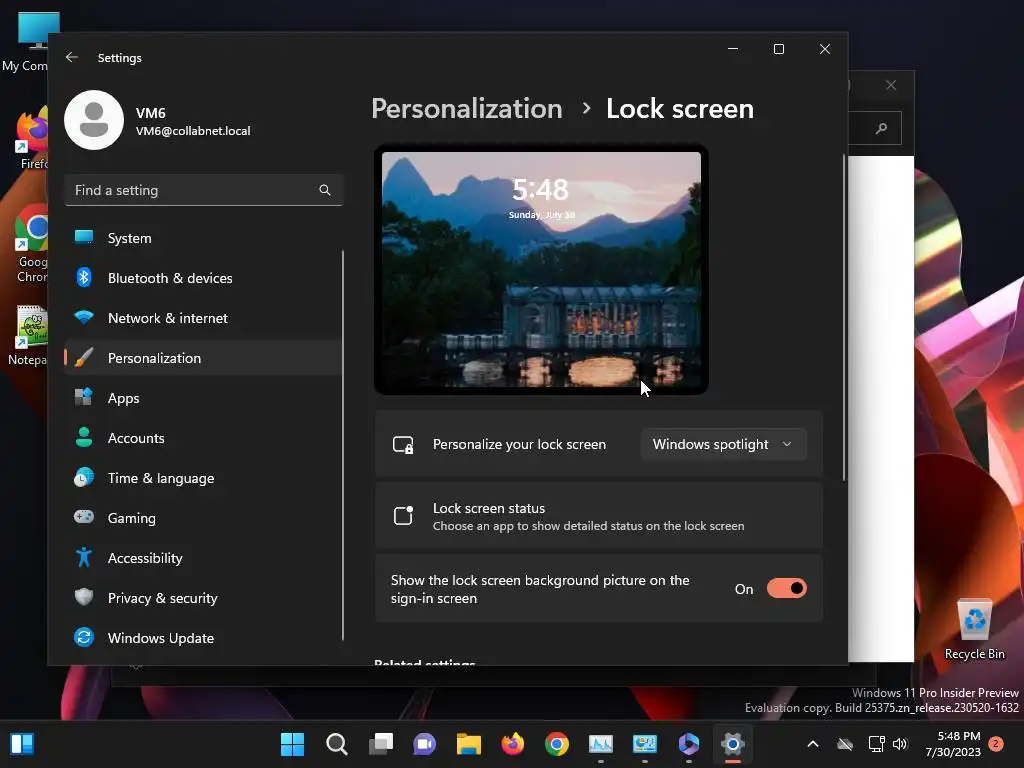Click the VM6 profile avatar
This screenshot has height=768, width=1024.
click(x=94, y=120)
